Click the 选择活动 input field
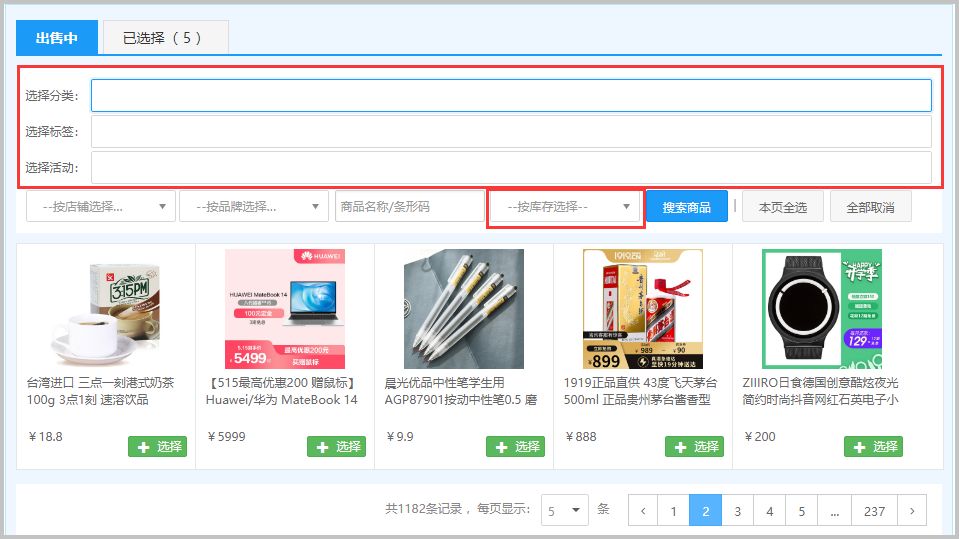The height and width of the screenshot is (539, 959). (511, 168)
